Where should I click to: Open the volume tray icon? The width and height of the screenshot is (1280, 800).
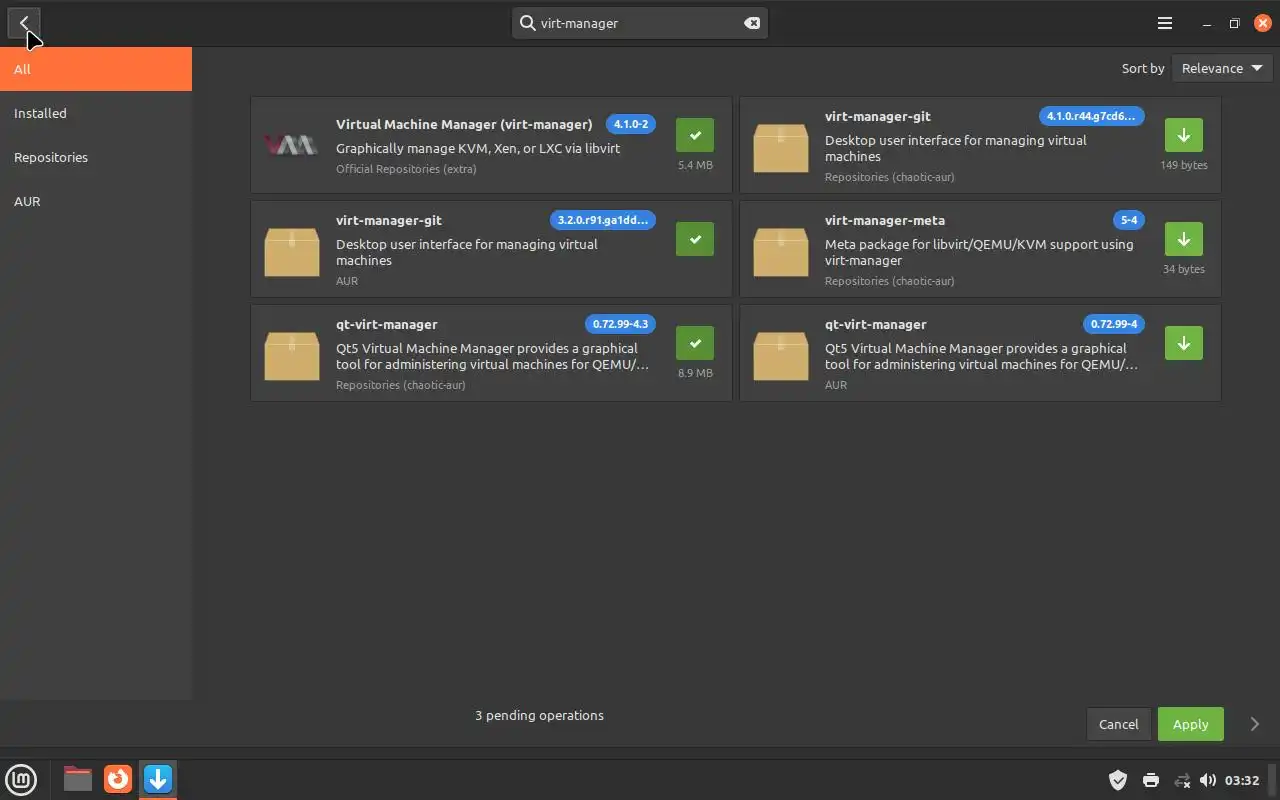tap(1208, 780)
